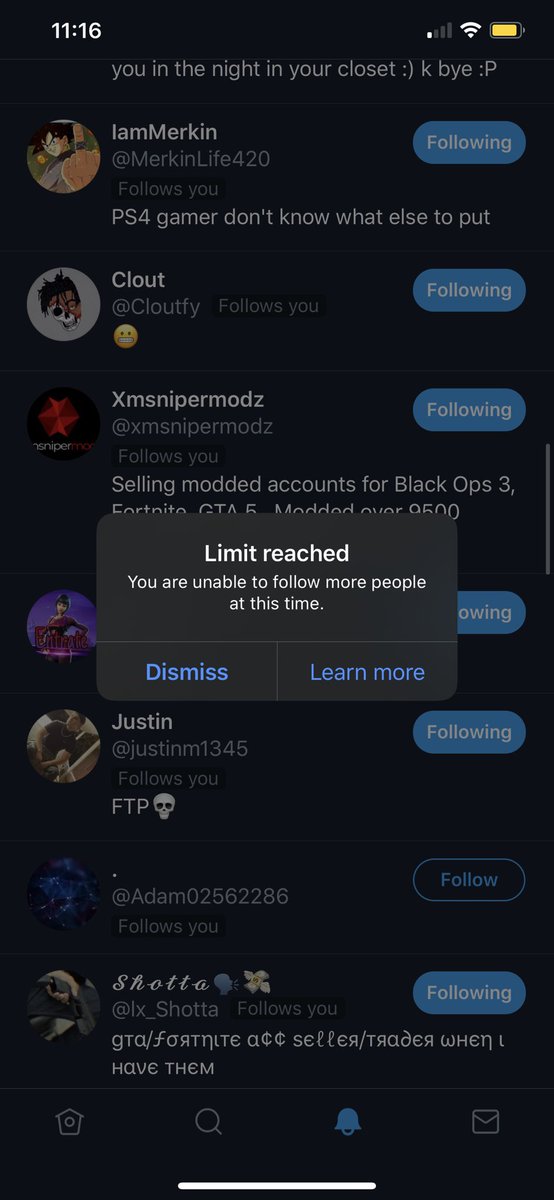Open the Notifications bell tab
This screenshot has width=554, height=1200.
pos(346,1122)
